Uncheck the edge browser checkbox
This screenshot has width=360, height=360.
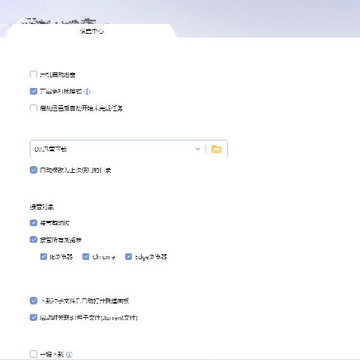[129, 257]
